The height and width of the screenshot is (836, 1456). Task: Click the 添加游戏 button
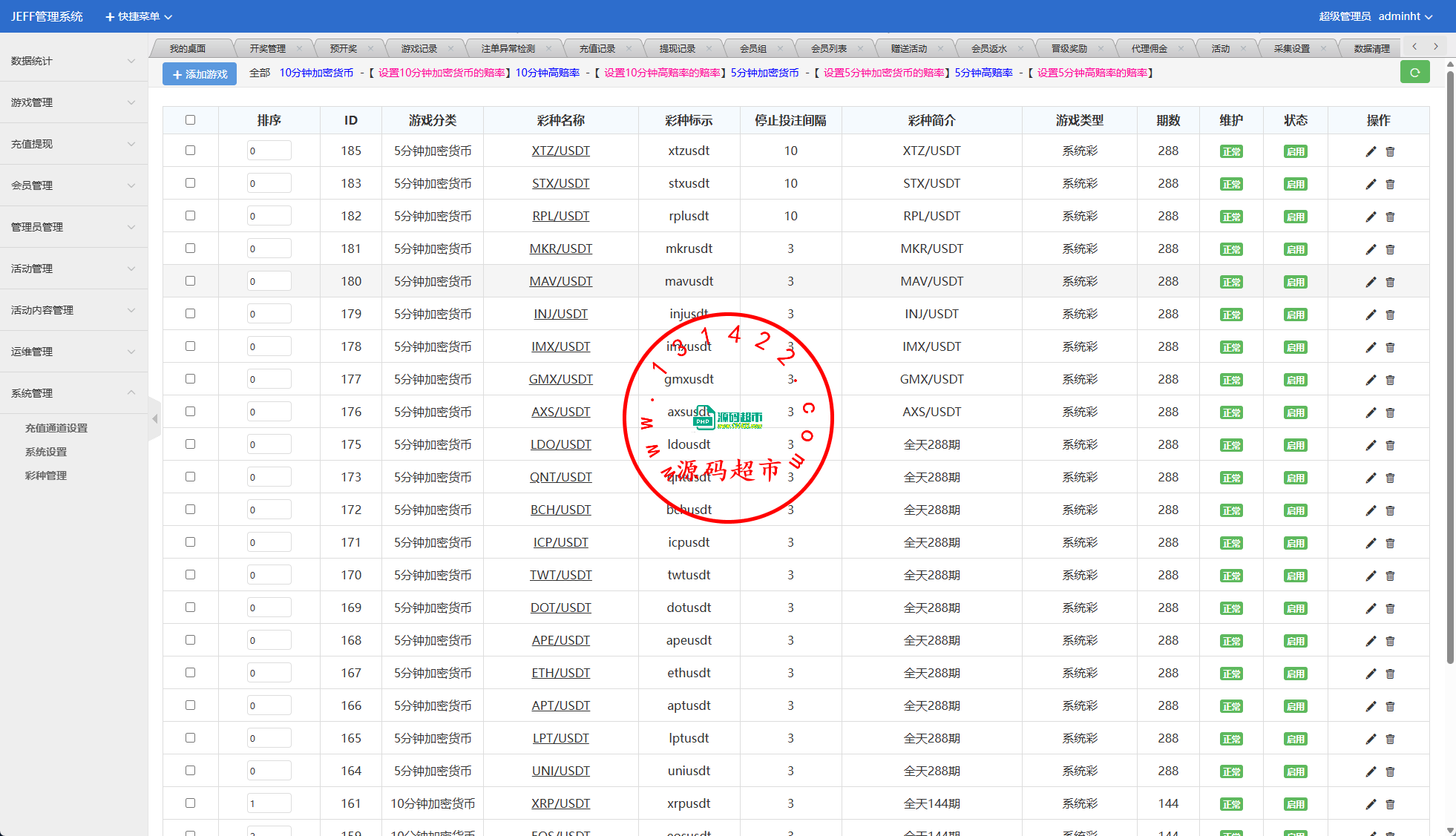click(200, 74)
